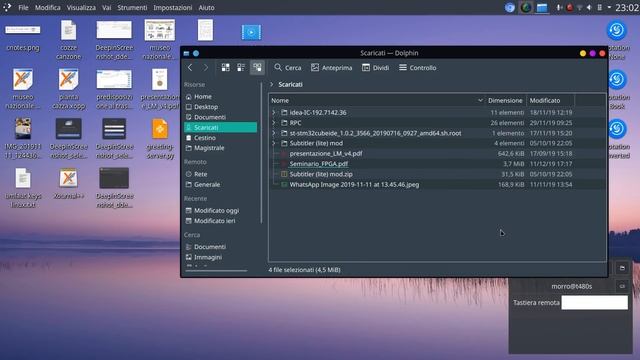Click the Dolphin window icon in top panel
Viewport: 640px width, 360px height.
pyautogui.click(x=542, y=7)
